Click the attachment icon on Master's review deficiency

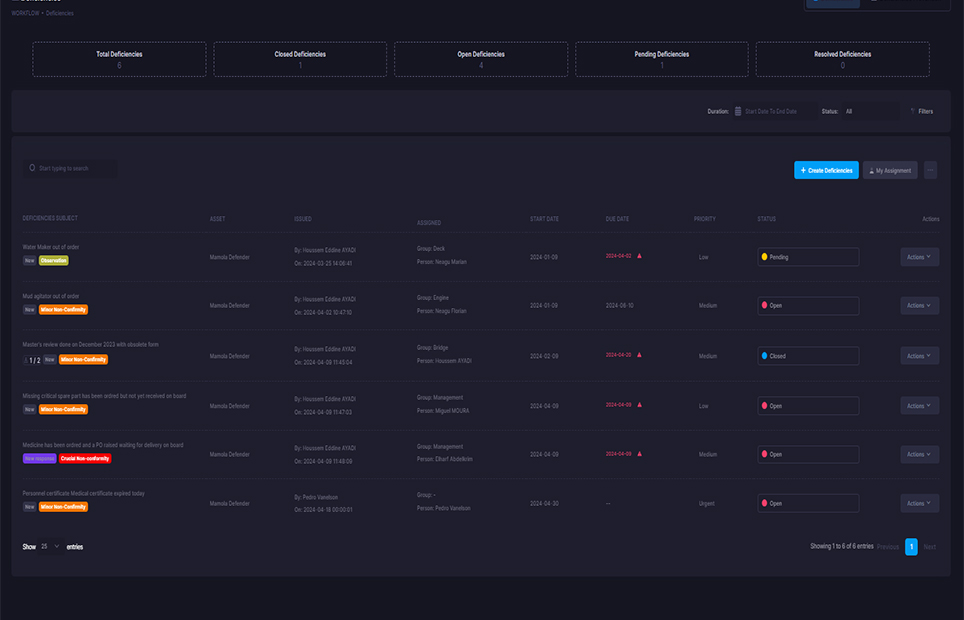click(26, 359)
